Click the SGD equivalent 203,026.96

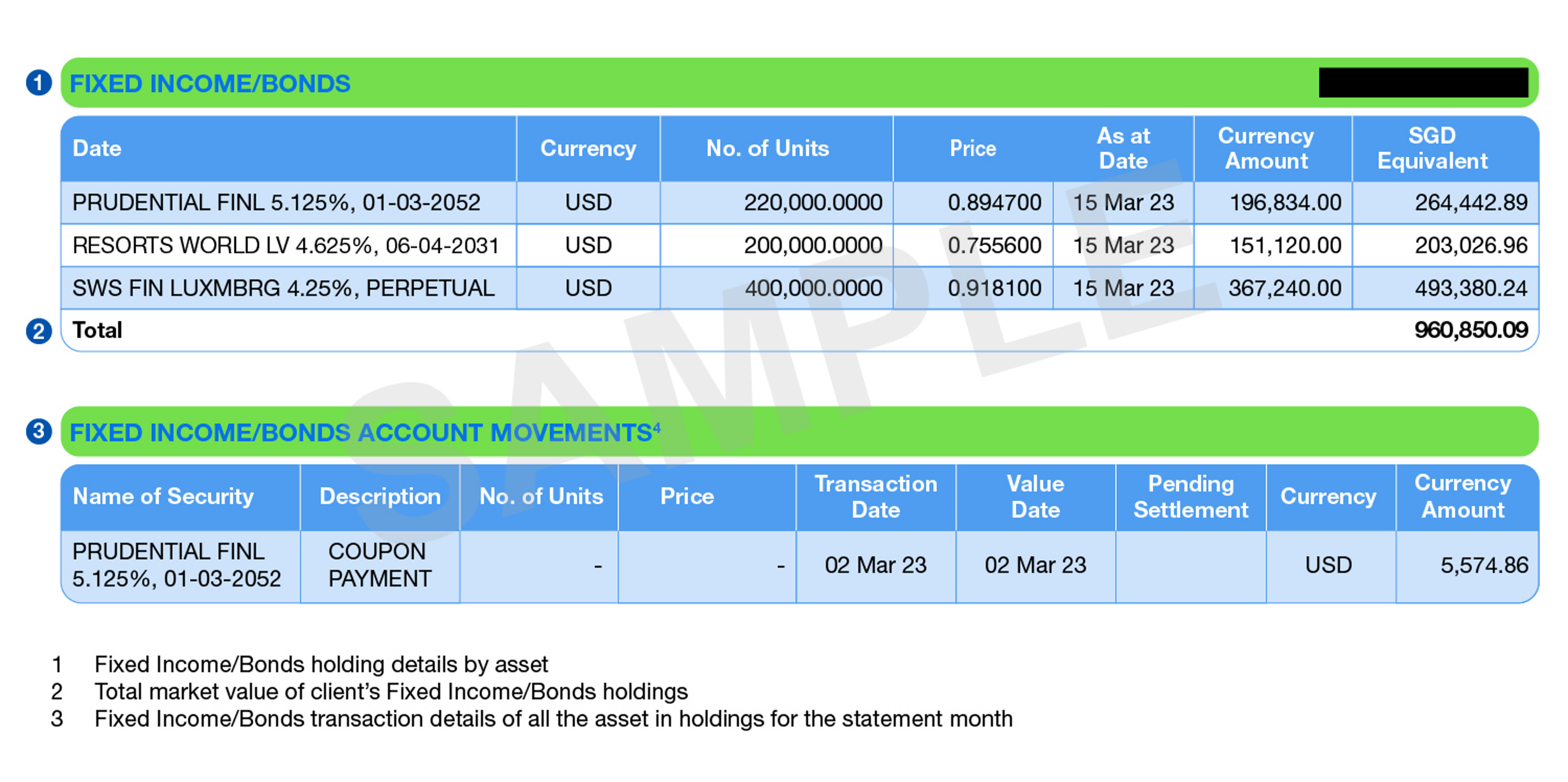[x=1471, y=245]
